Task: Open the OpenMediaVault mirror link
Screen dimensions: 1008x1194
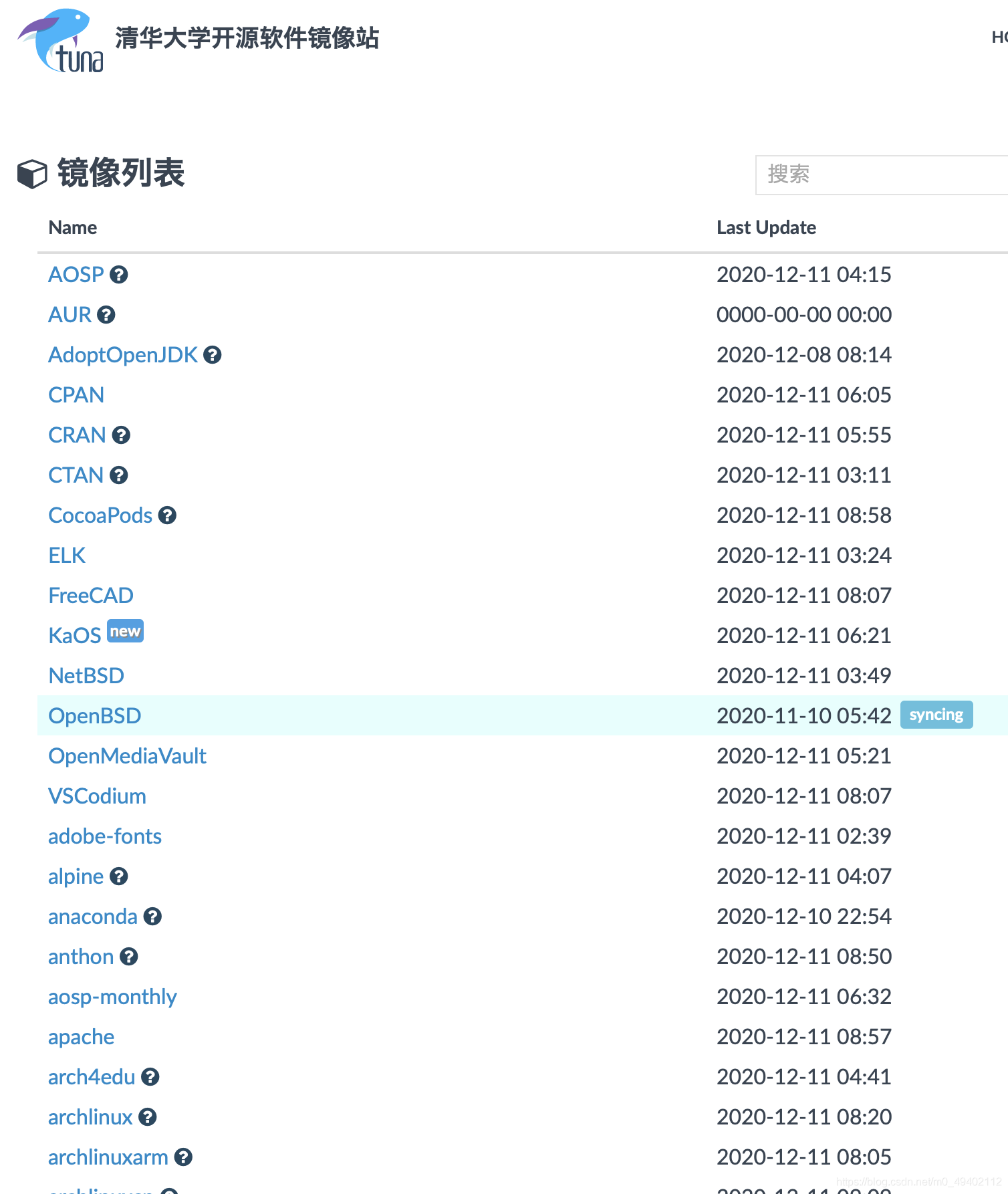Action: pyautogui.click(x=127, y=756)
